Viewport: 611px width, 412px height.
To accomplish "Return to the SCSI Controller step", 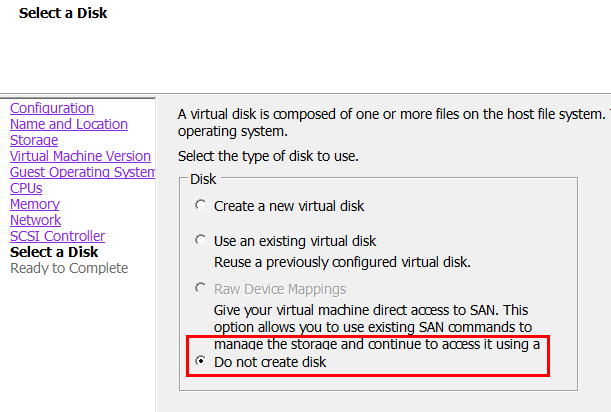I will pyautogui.click(x=57, y=236).
